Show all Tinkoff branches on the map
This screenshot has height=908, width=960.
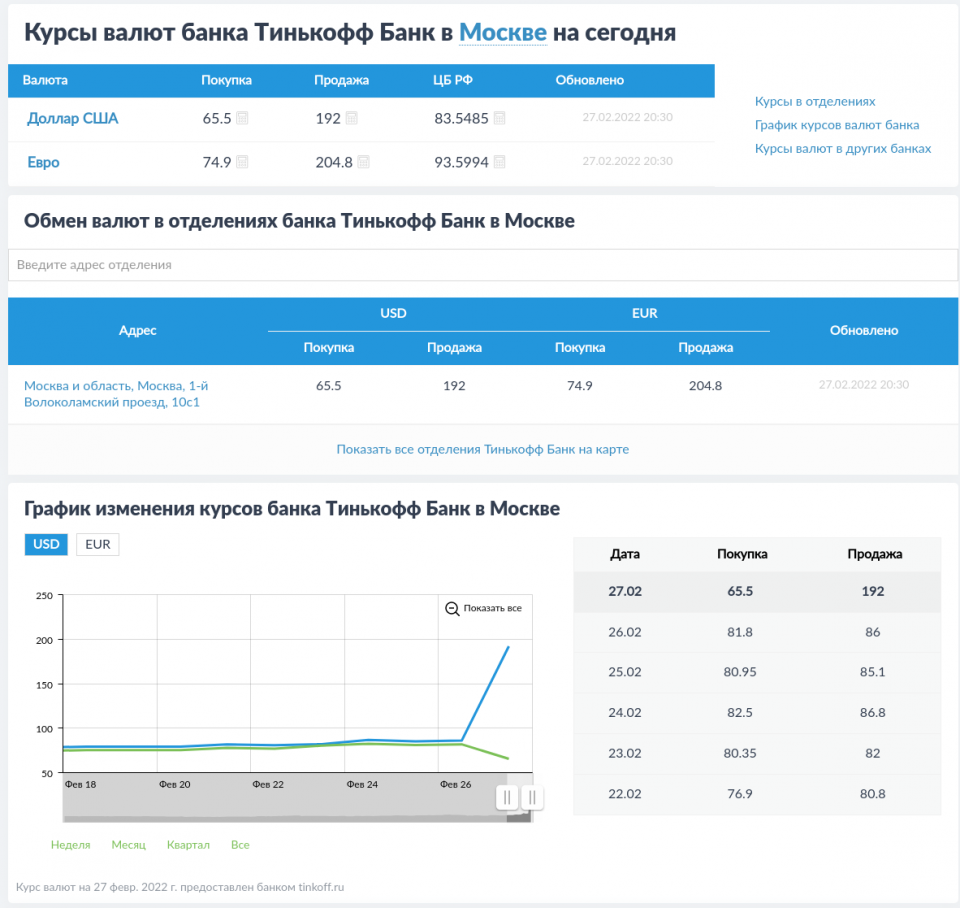pos(482,450)
